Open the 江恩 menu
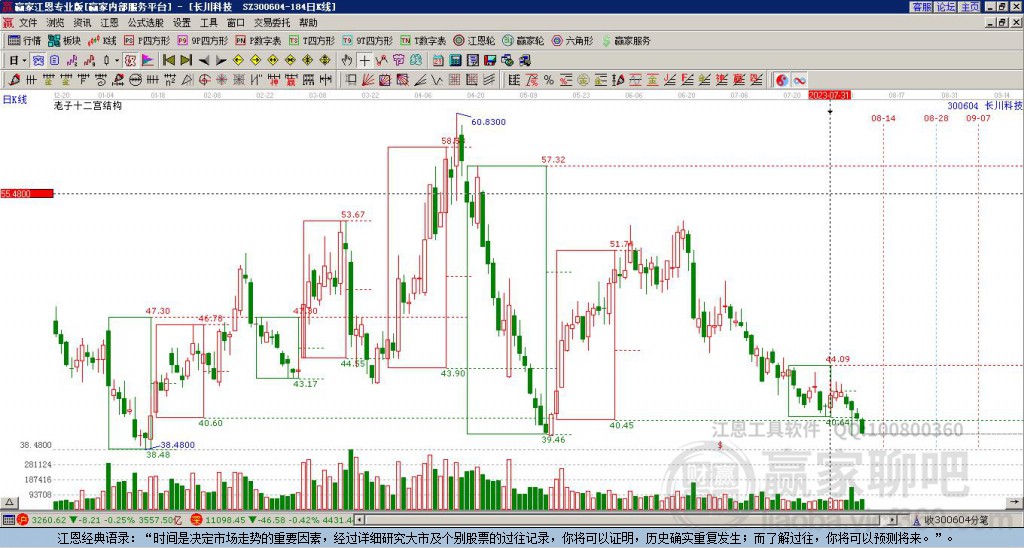This screenshot has height=548, width=1024. (x=110, y=23)
